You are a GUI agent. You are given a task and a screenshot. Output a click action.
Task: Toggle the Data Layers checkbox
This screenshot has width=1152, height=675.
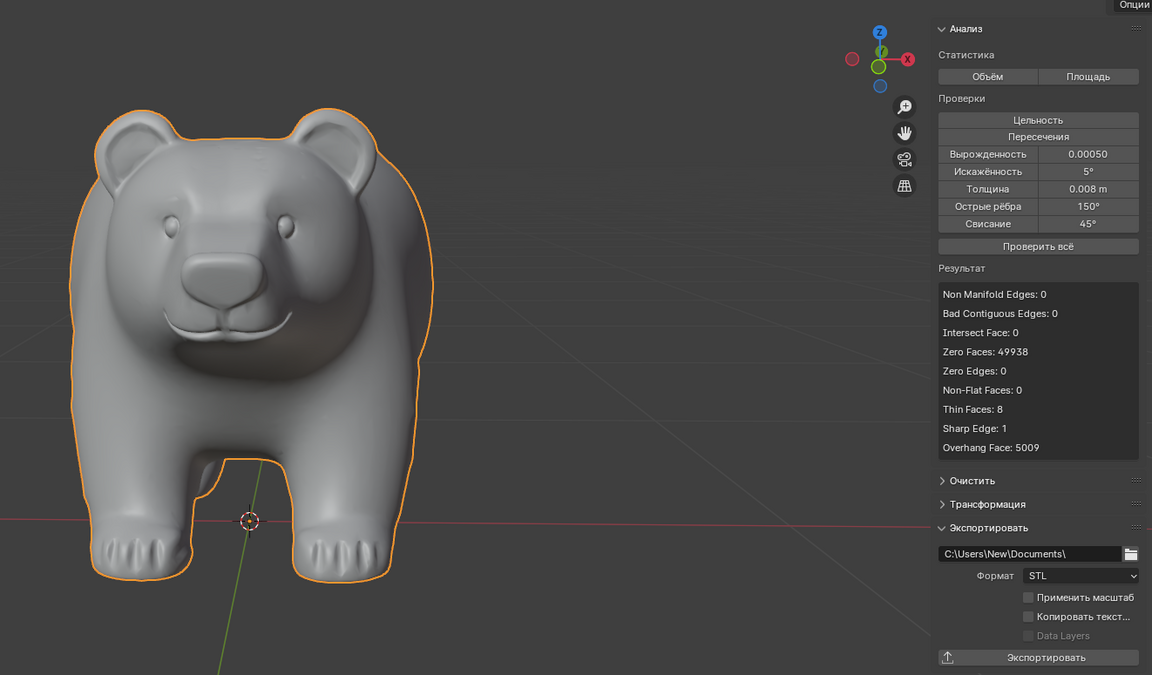point(1028,636)
